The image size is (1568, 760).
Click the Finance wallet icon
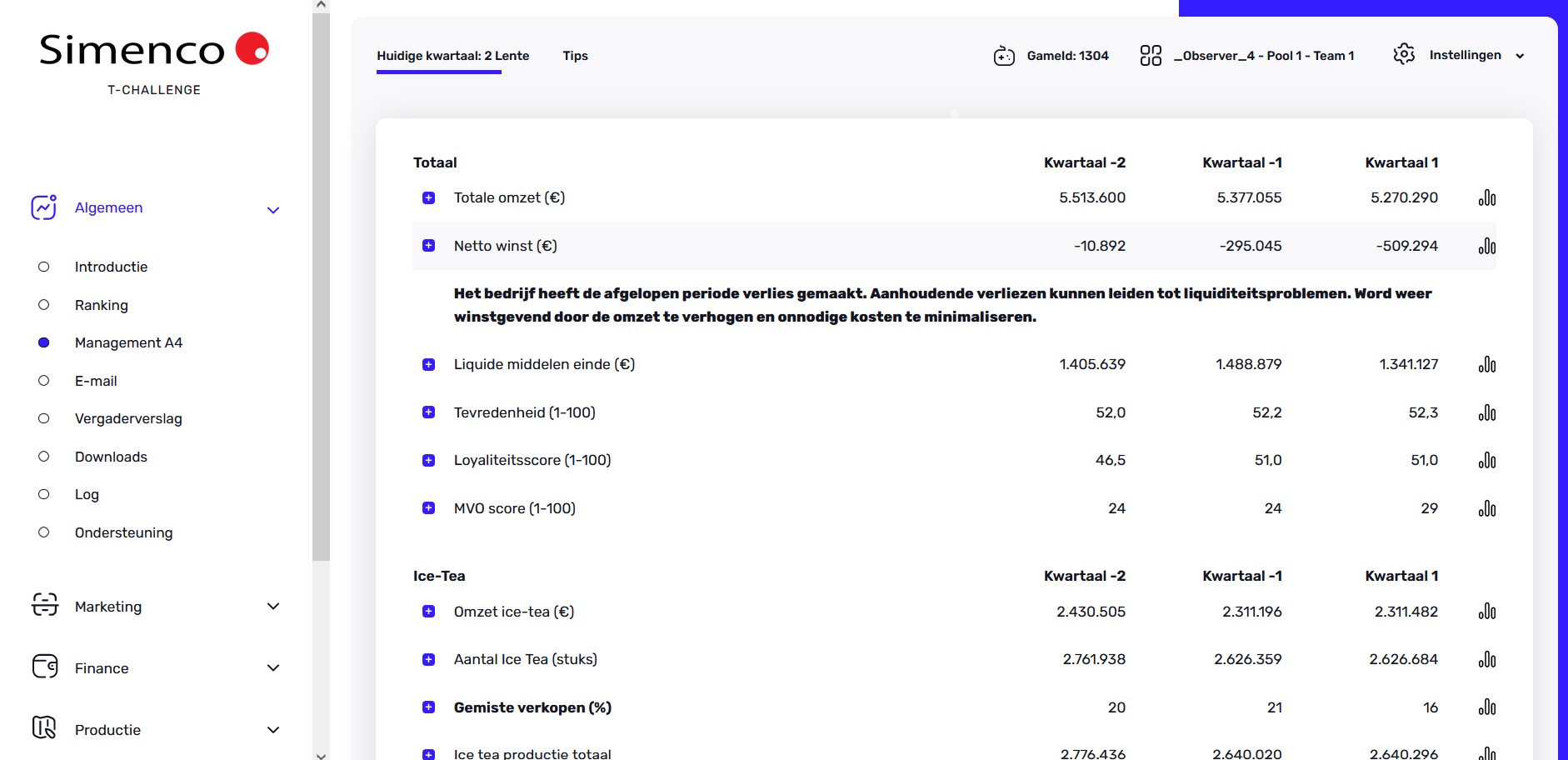45,667
